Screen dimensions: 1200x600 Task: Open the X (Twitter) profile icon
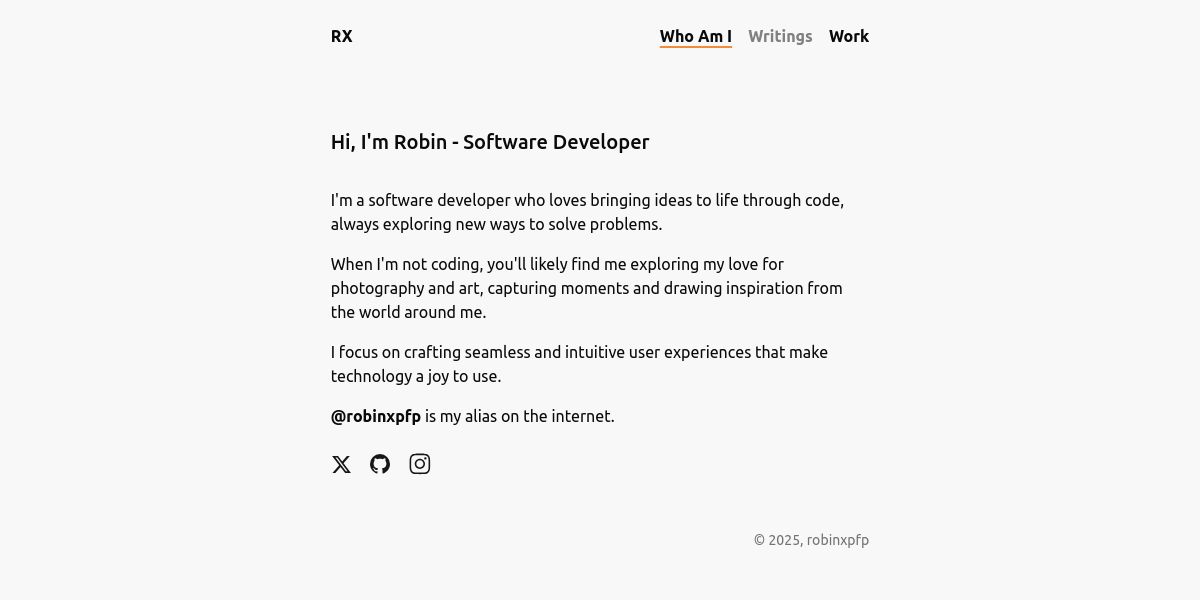341,464
